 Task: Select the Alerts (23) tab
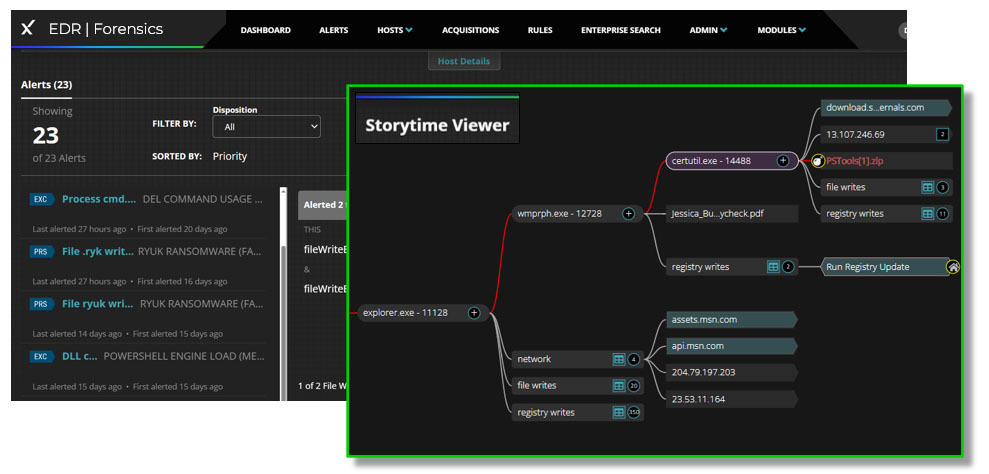pos(47,85)
